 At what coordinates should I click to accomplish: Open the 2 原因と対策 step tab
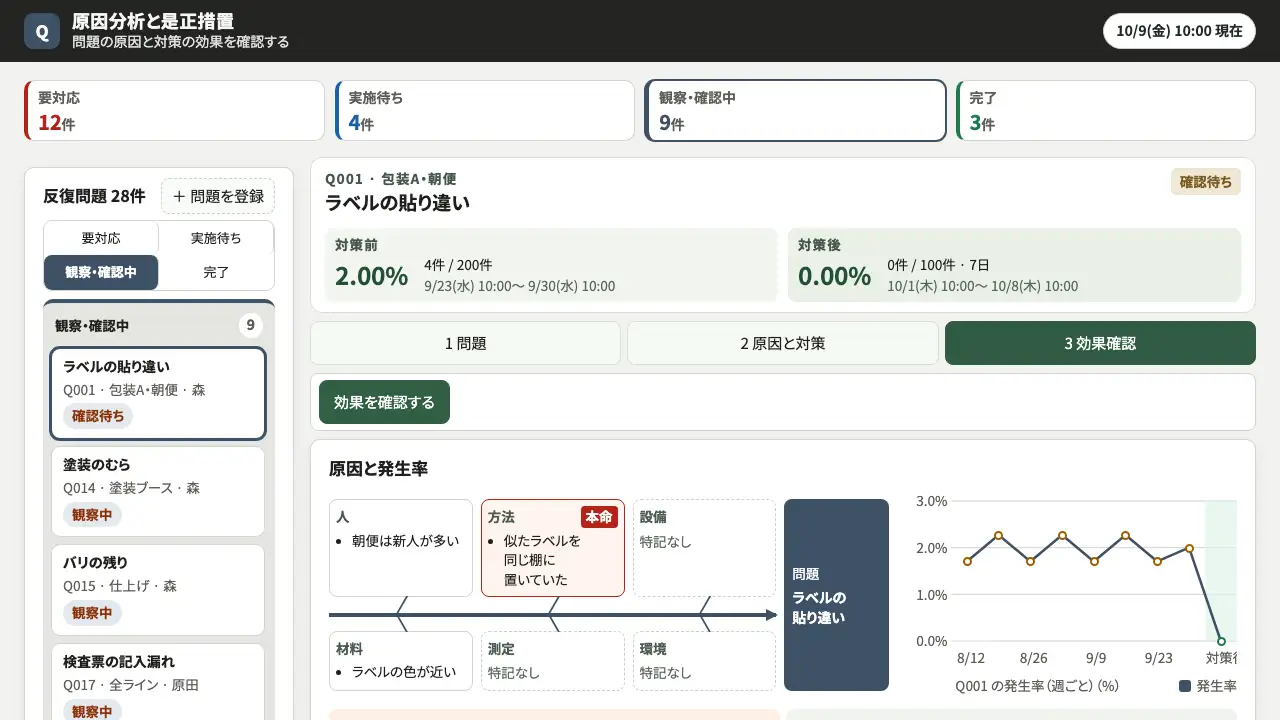pos(783,343)
